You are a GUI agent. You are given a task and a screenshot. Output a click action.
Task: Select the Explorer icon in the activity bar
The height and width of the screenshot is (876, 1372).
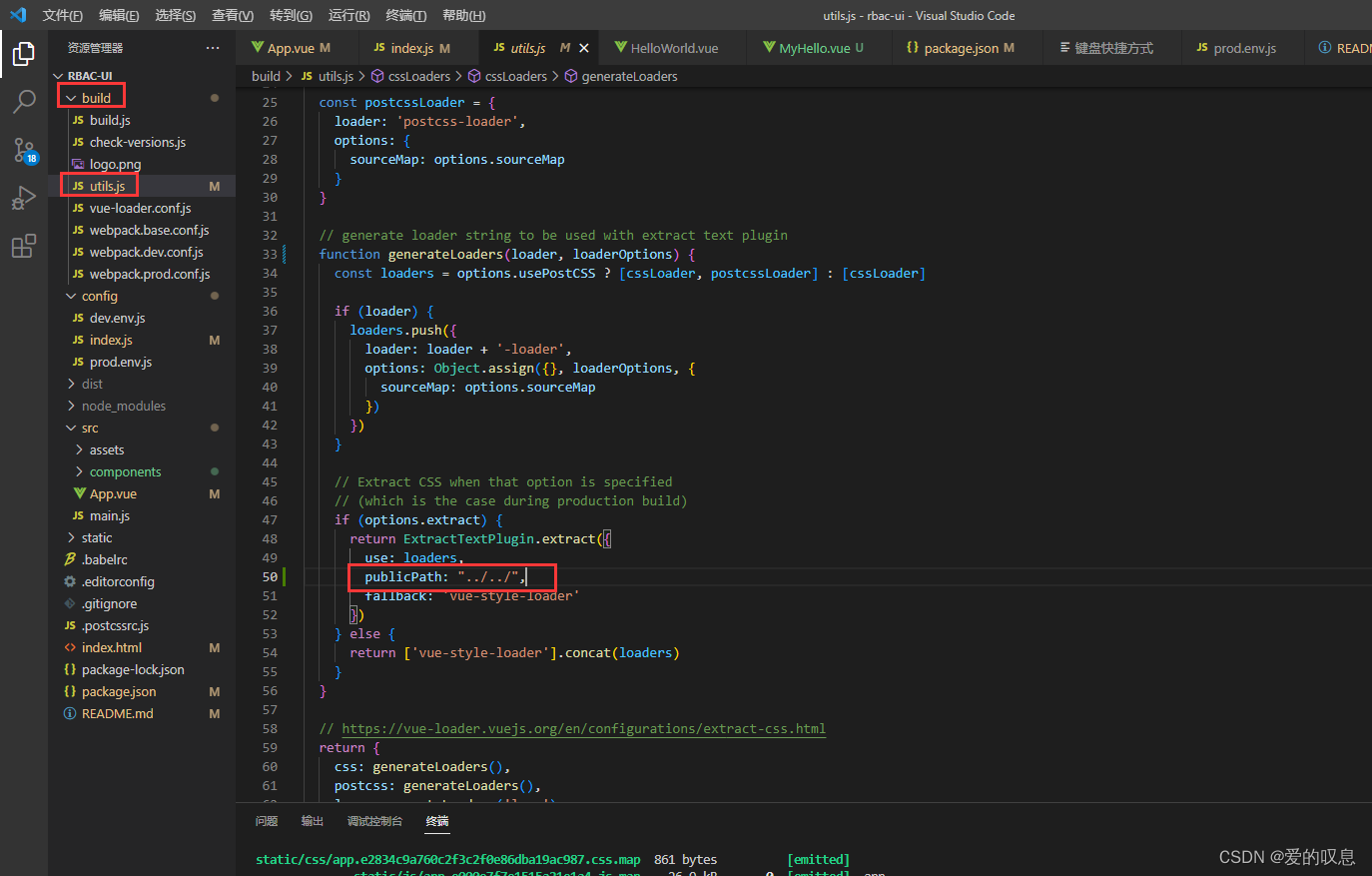tap(24, 55)
